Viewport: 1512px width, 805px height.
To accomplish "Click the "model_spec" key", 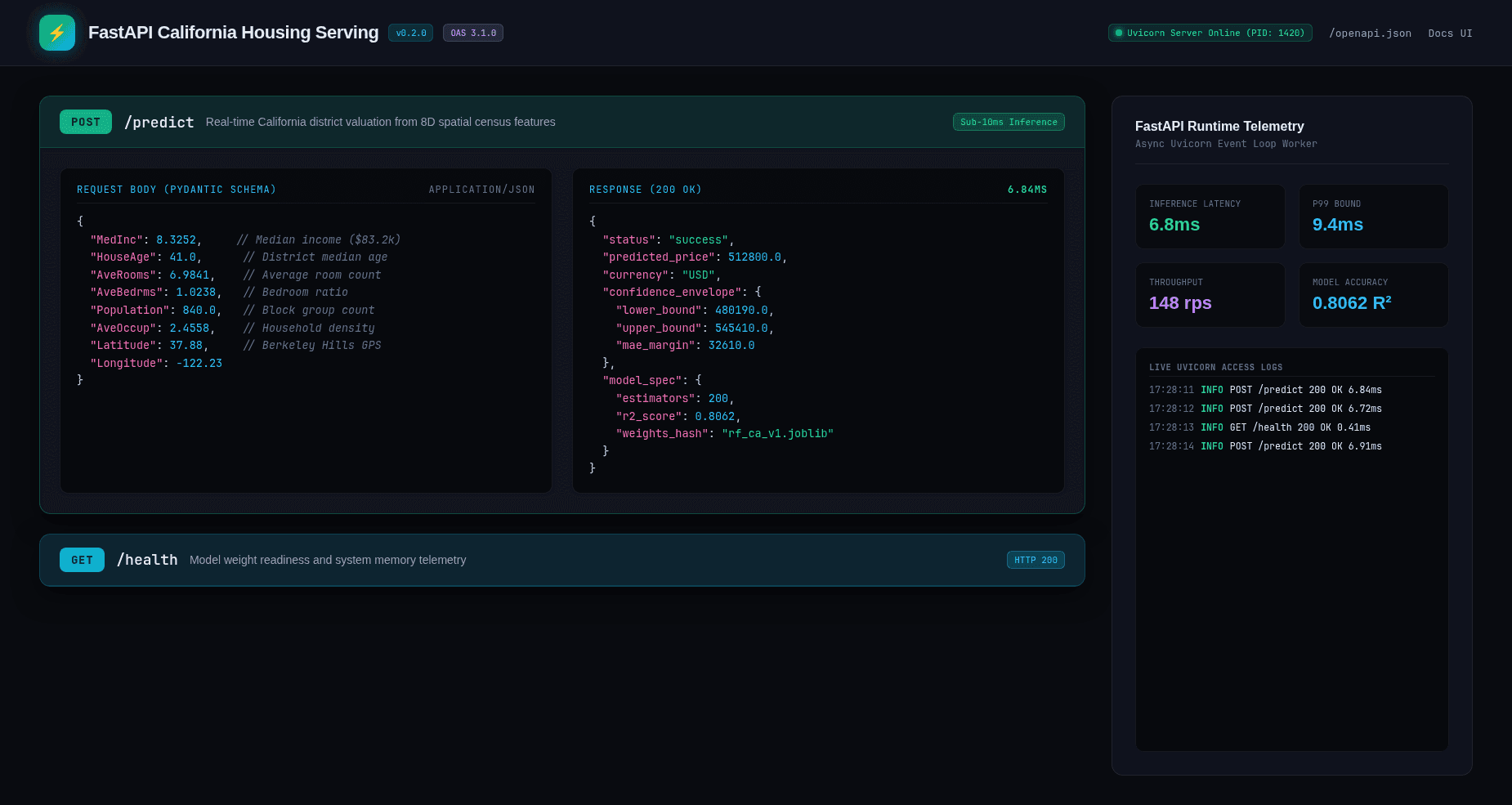I will coord(642,381).
